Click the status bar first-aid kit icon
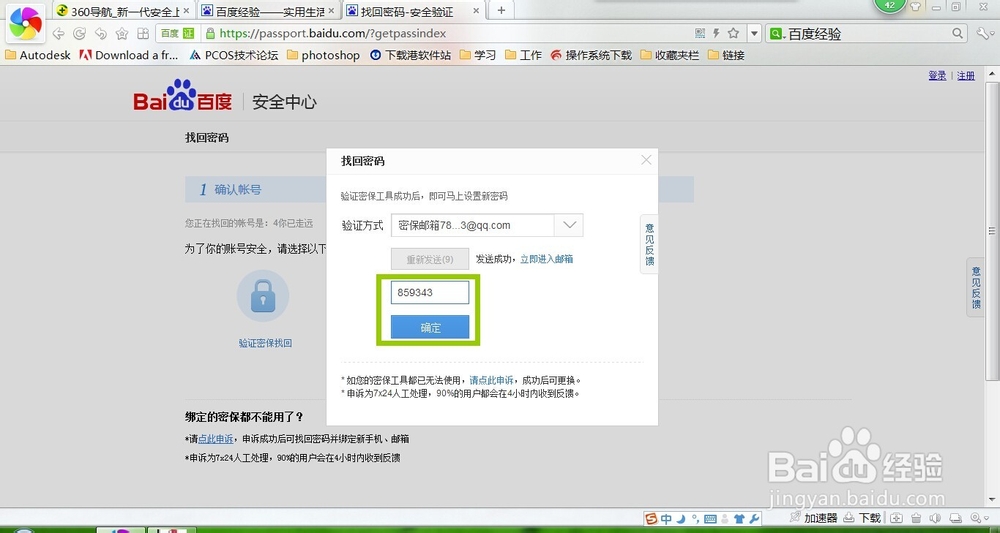Viewport: 1000px width, 533px height. point(896,518)
